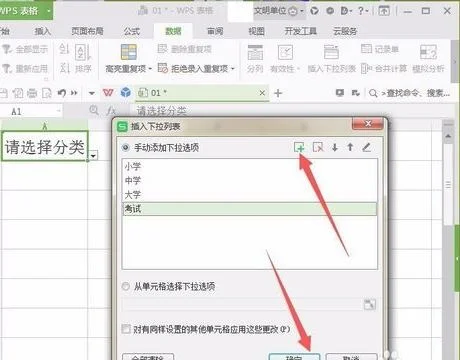Open the 数据 ribbon tab
Screen dimensions: 460x360
tap(173, 31)
